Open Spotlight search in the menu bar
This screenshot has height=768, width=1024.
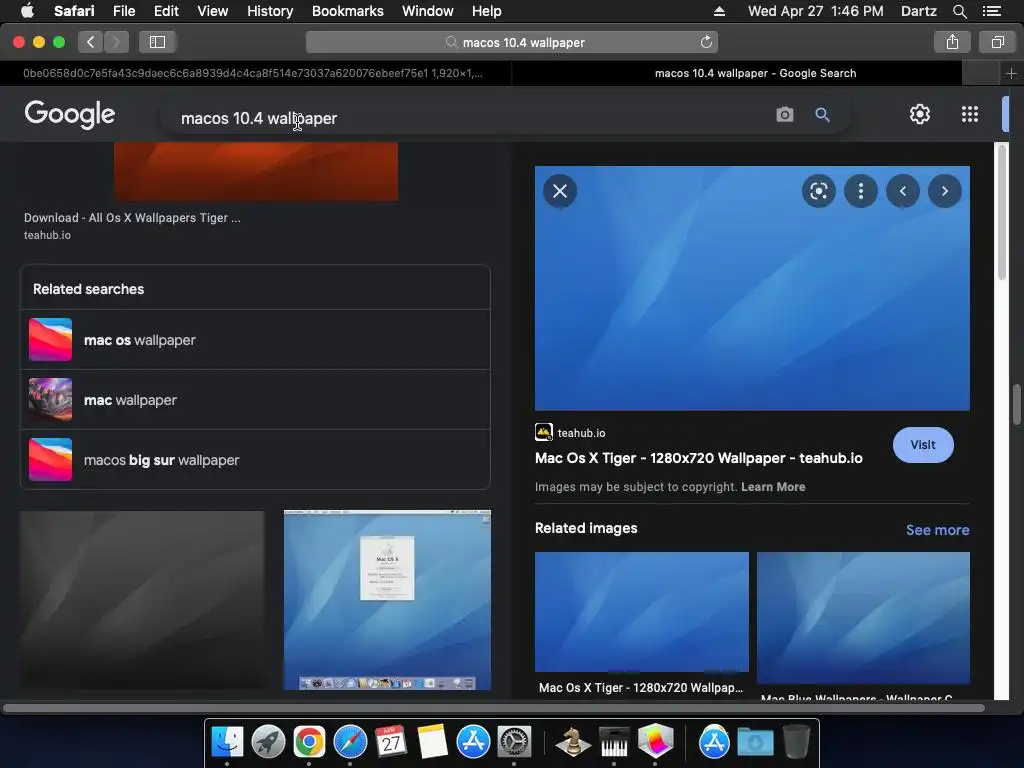point(959,11)
